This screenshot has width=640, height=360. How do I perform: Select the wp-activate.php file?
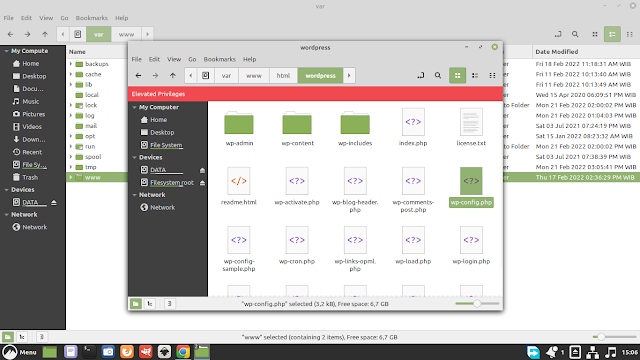click(297, 186)
